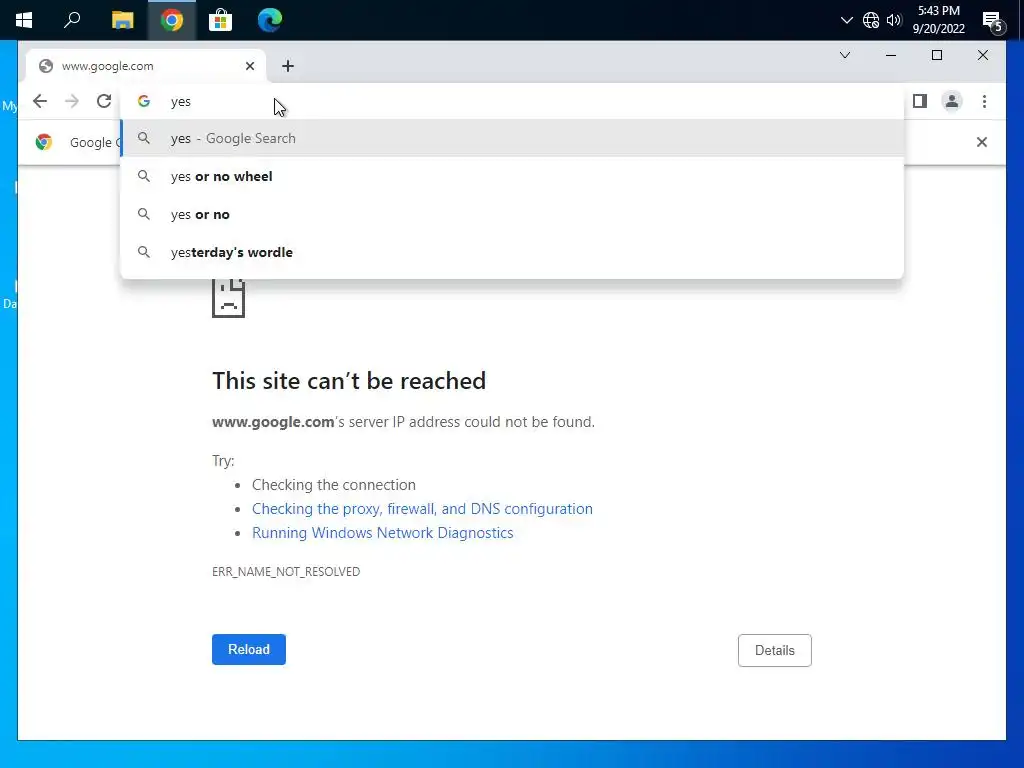The width and height of the screenshot is (1024, 768).
Task: Click the address bar containing 'yes'
Action: (512, 101)
